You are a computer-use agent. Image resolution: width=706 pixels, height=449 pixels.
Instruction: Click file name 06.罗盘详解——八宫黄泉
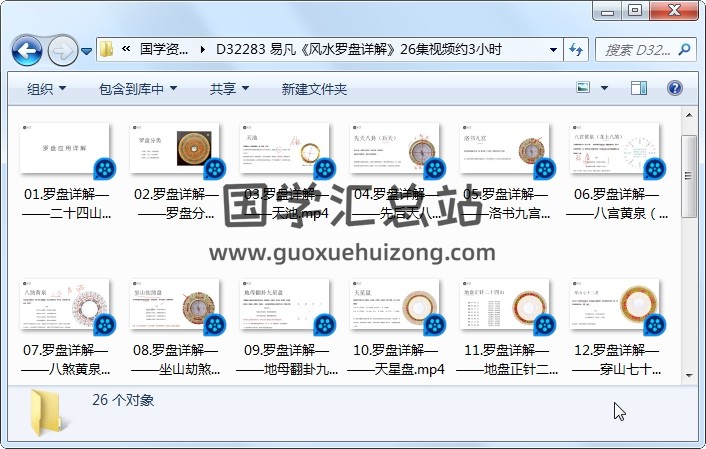coord(616,203)
